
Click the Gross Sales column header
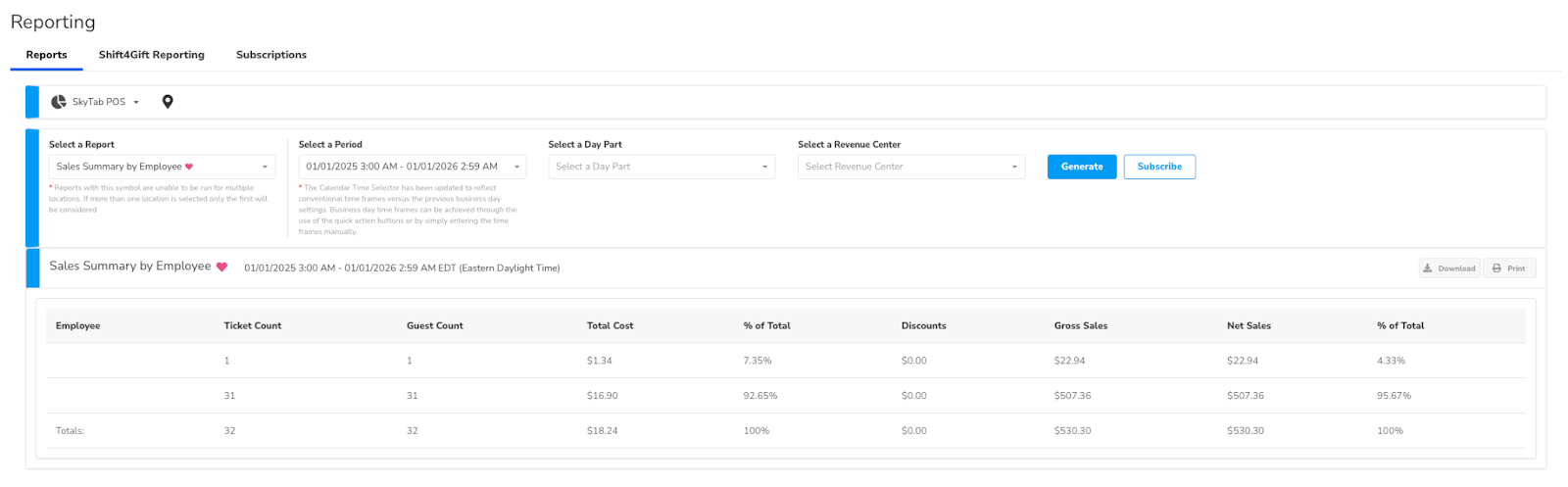(1081, 325)
